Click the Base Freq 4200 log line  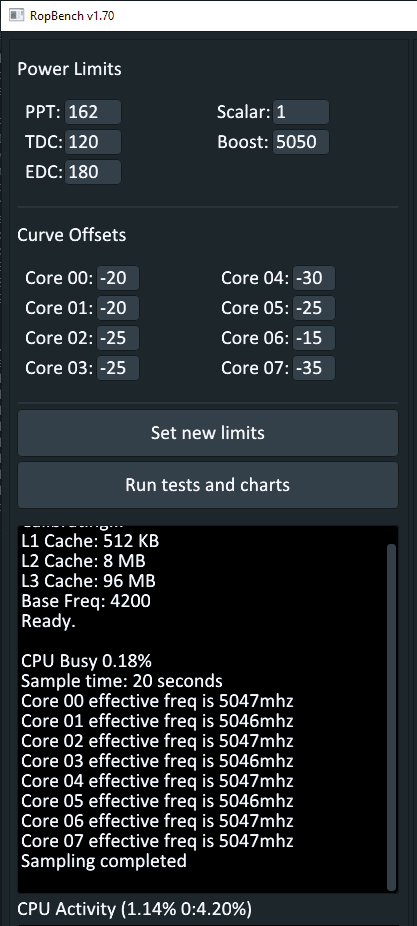pyautogui.click(x=86, y=601)
